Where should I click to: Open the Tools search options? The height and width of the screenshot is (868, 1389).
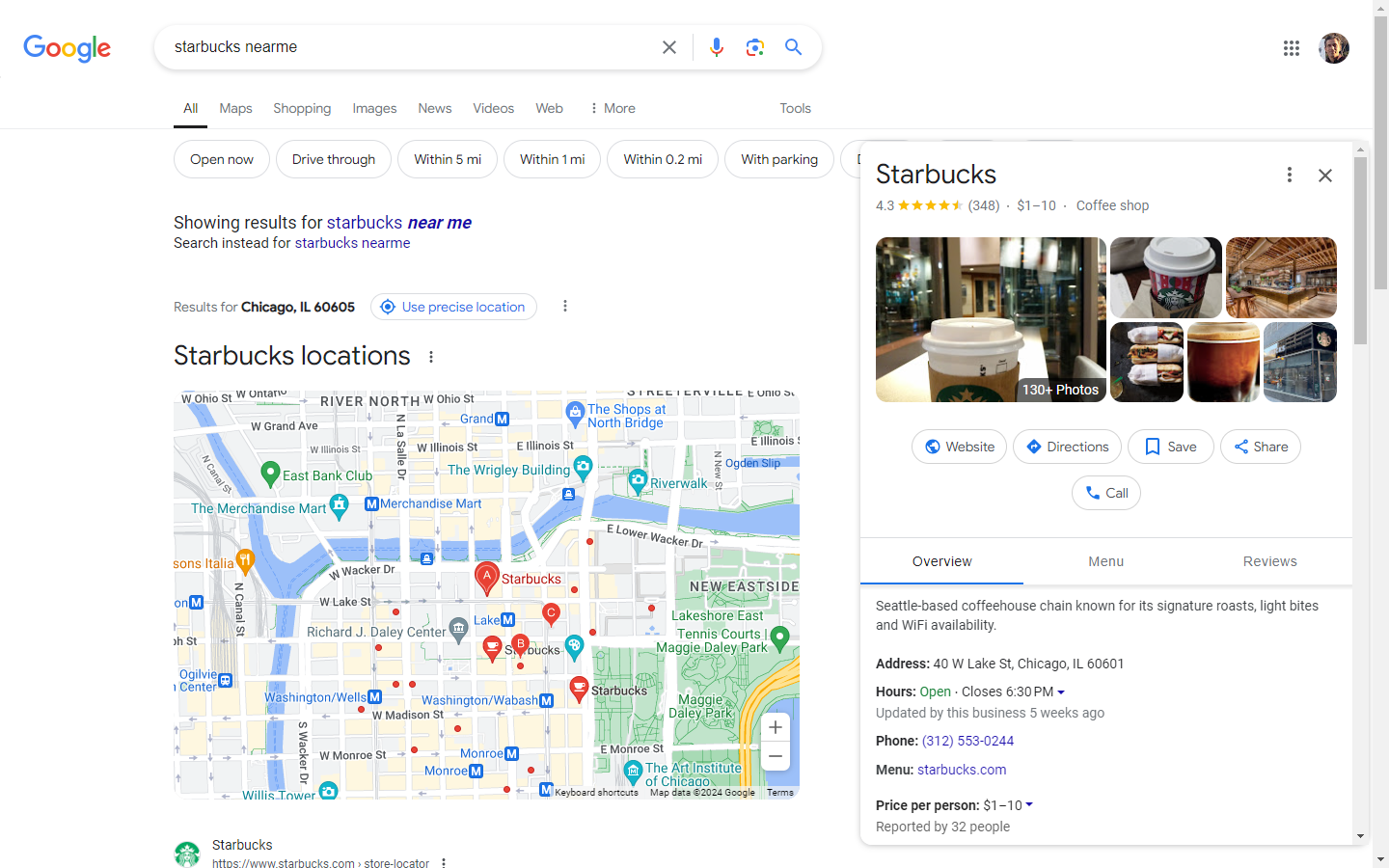(x=795, y=108)
